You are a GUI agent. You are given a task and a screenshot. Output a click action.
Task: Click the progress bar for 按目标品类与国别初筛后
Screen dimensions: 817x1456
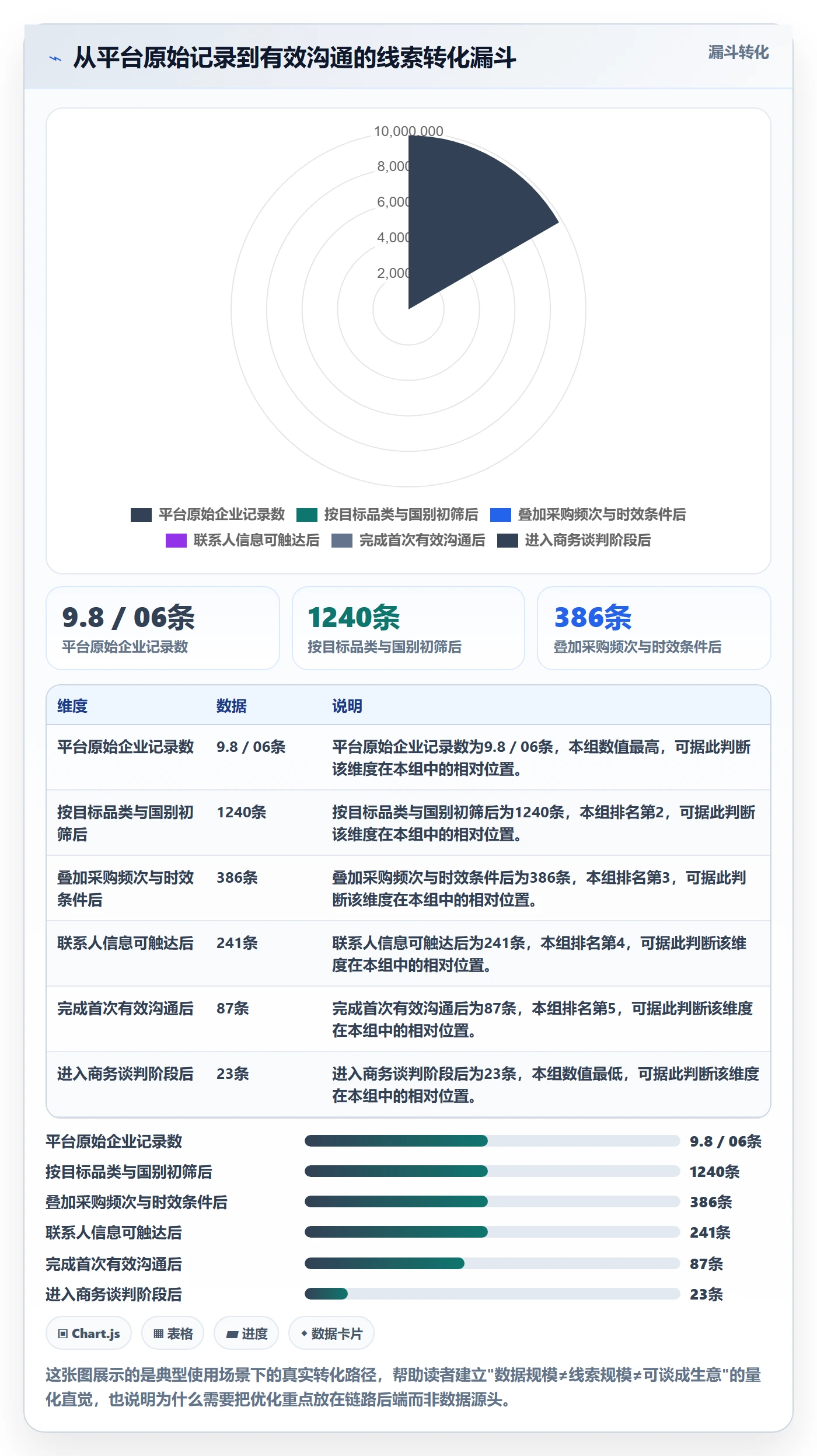pyautogui.click(x=493, y=1171)
